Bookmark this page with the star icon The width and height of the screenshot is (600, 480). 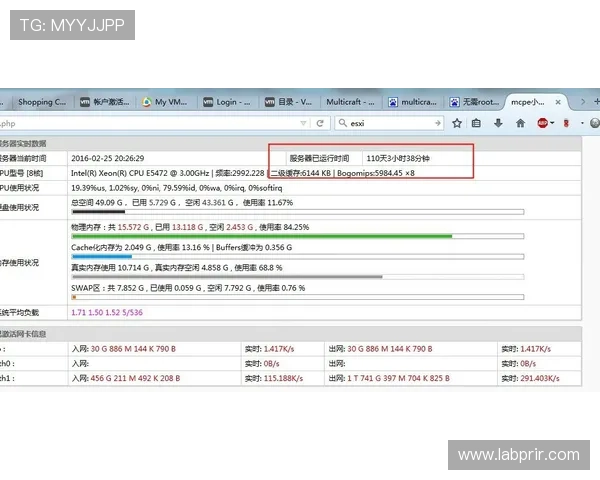(457, 123)
